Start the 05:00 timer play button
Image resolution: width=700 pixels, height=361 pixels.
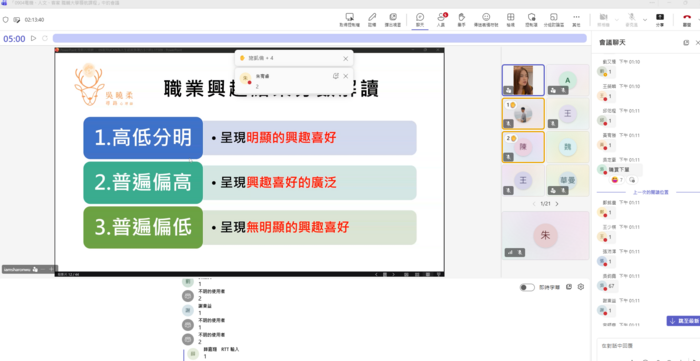33,38
